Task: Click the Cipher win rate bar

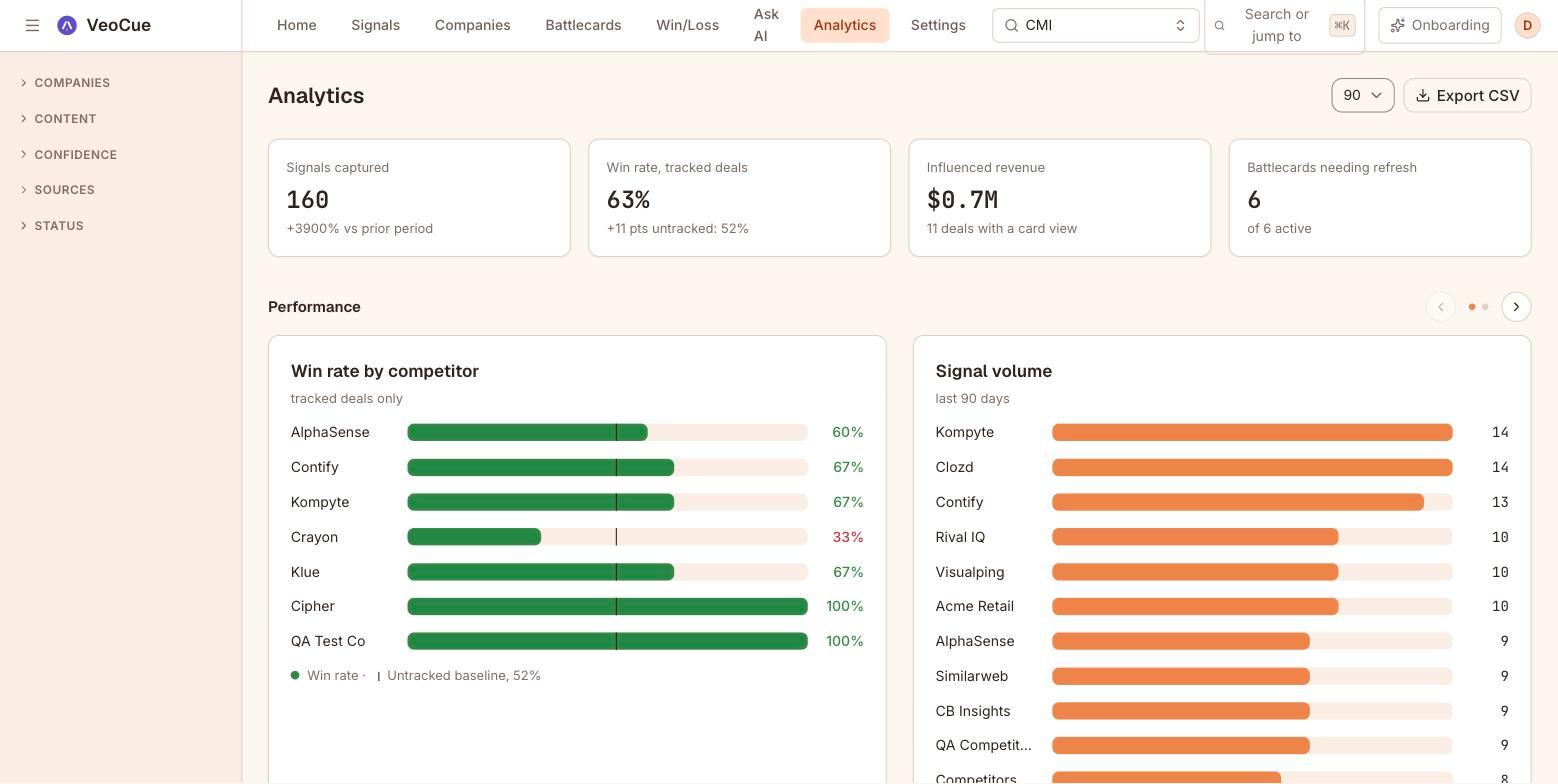Action: (x=607, y=606)
